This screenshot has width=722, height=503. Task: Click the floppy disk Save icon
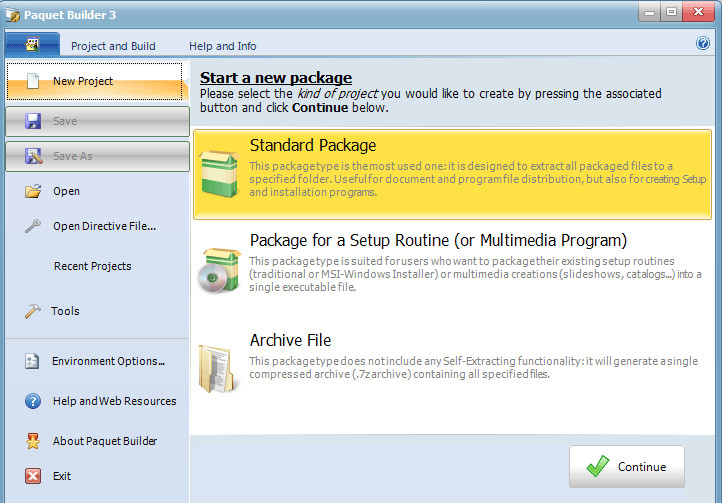tap(33, 121)
